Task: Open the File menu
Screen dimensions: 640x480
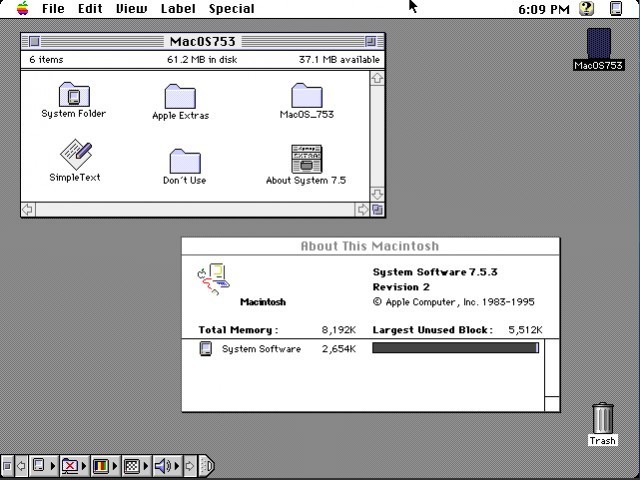Action: pos(53,9)
